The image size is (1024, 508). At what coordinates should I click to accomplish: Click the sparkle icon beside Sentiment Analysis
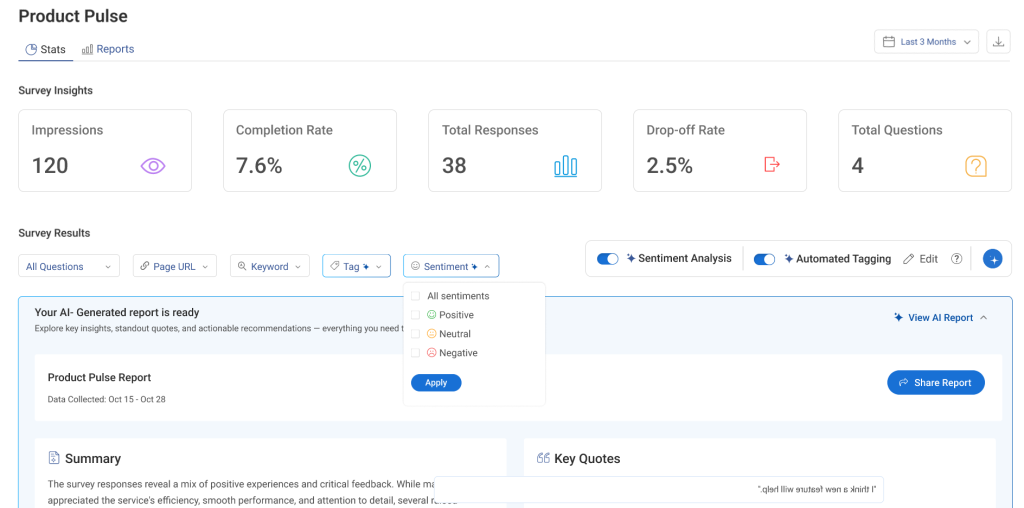tap(631, 259)
